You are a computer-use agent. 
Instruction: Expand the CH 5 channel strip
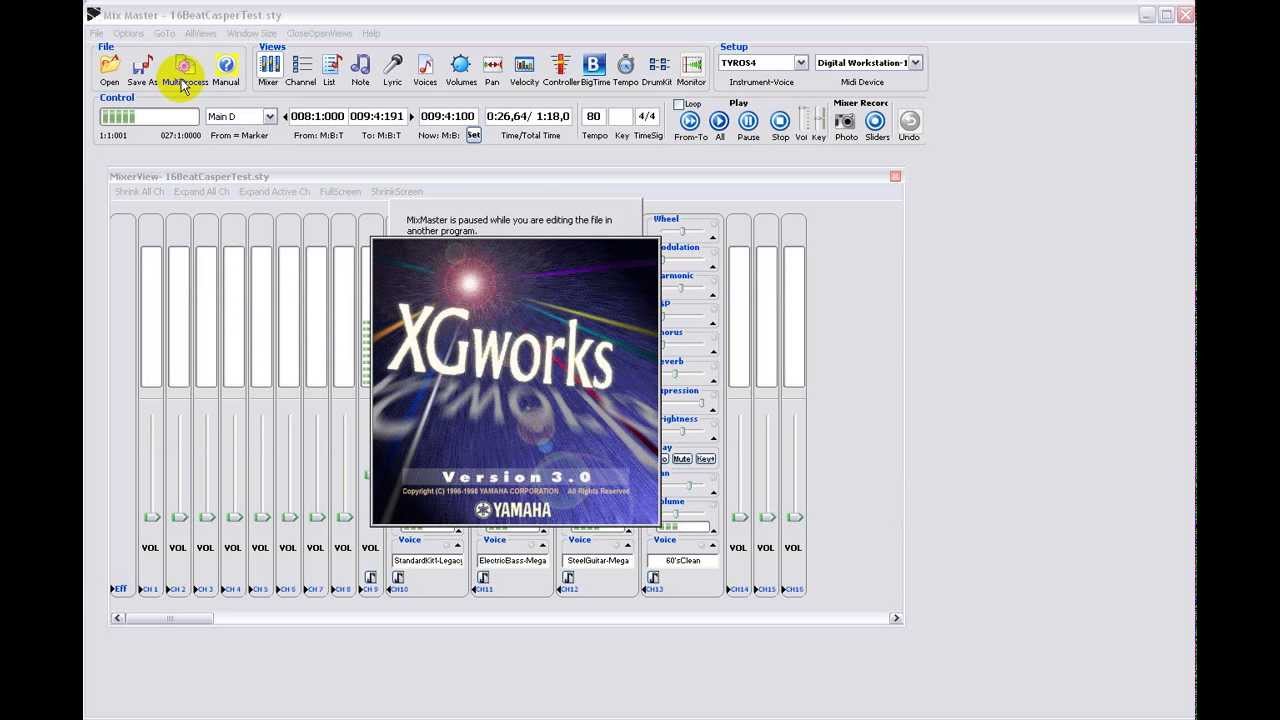click(251, 590)
